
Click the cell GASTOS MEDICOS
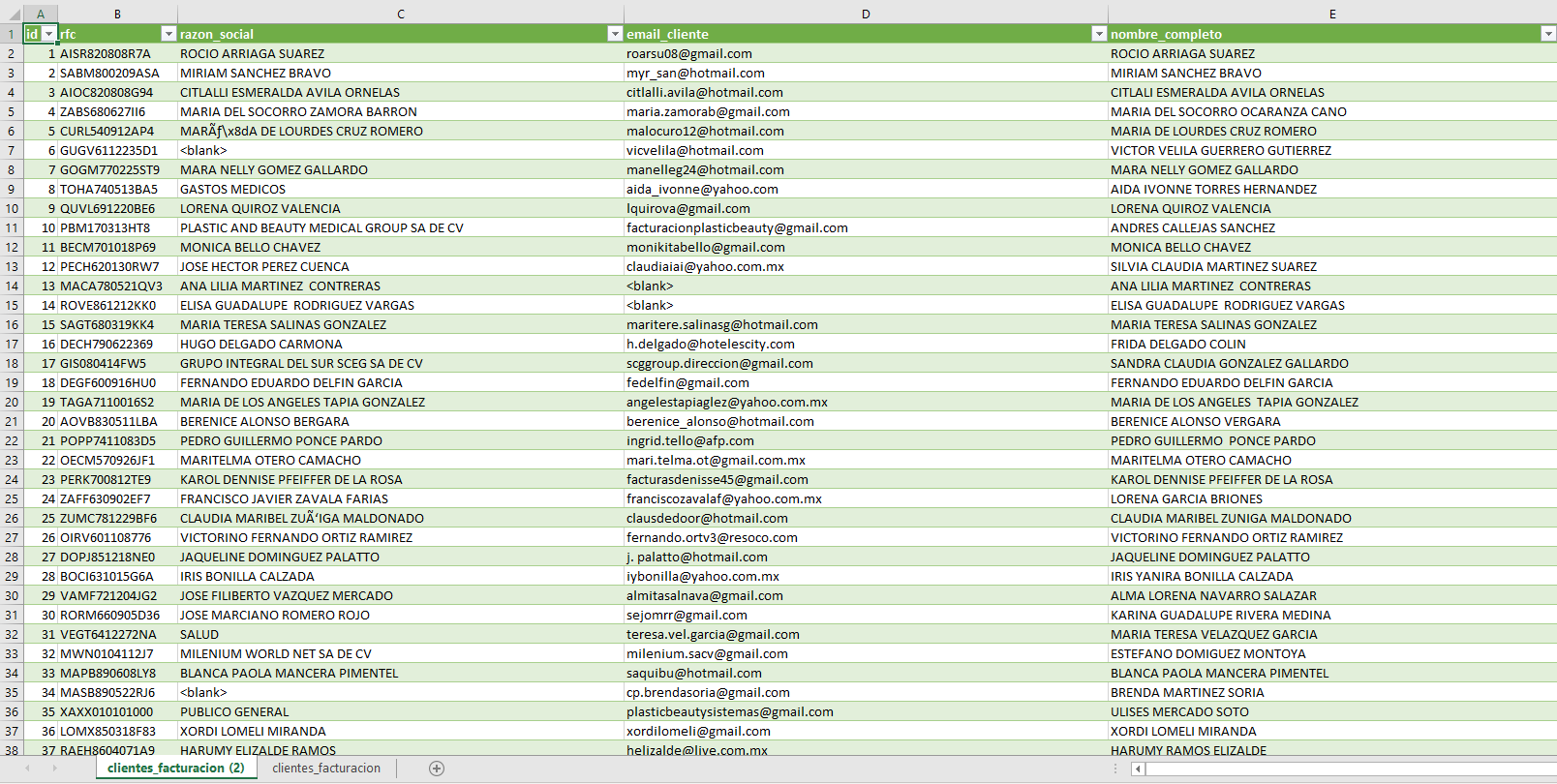coord(401,189)
